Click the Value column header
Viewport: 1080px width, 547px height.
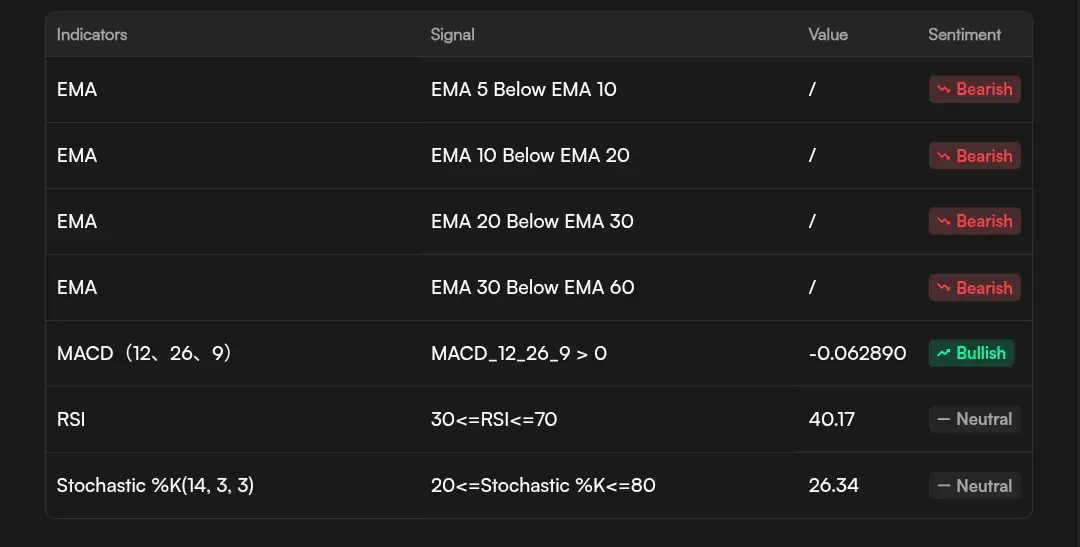pos(828,35)
